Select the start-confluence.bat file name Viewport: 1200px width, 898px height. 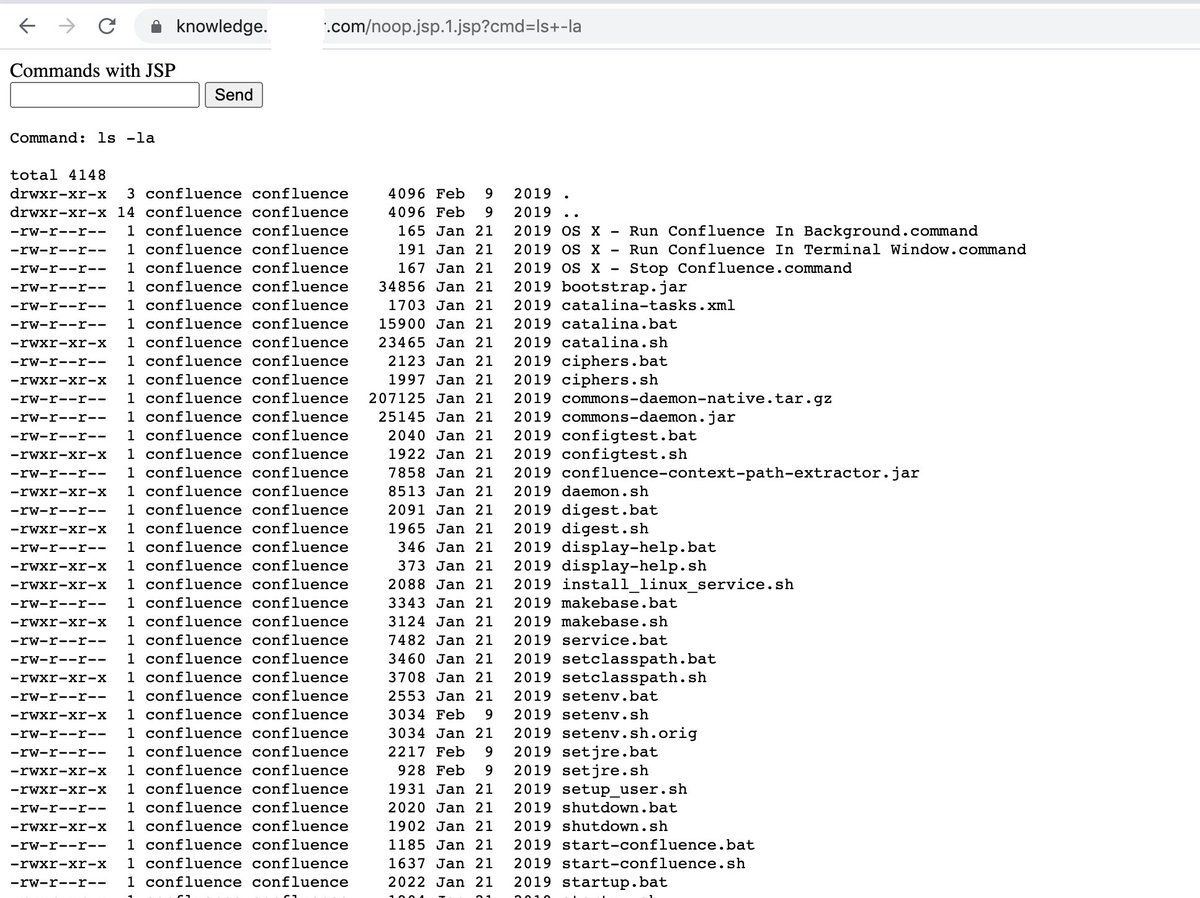click(659, 845)
